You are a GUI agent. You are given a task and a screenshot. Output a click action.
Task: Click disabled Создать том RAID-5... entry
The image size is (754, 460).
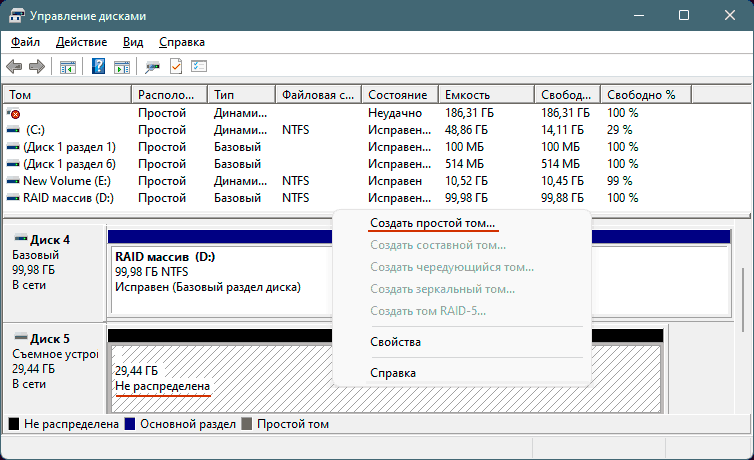[x=428, y=311]
